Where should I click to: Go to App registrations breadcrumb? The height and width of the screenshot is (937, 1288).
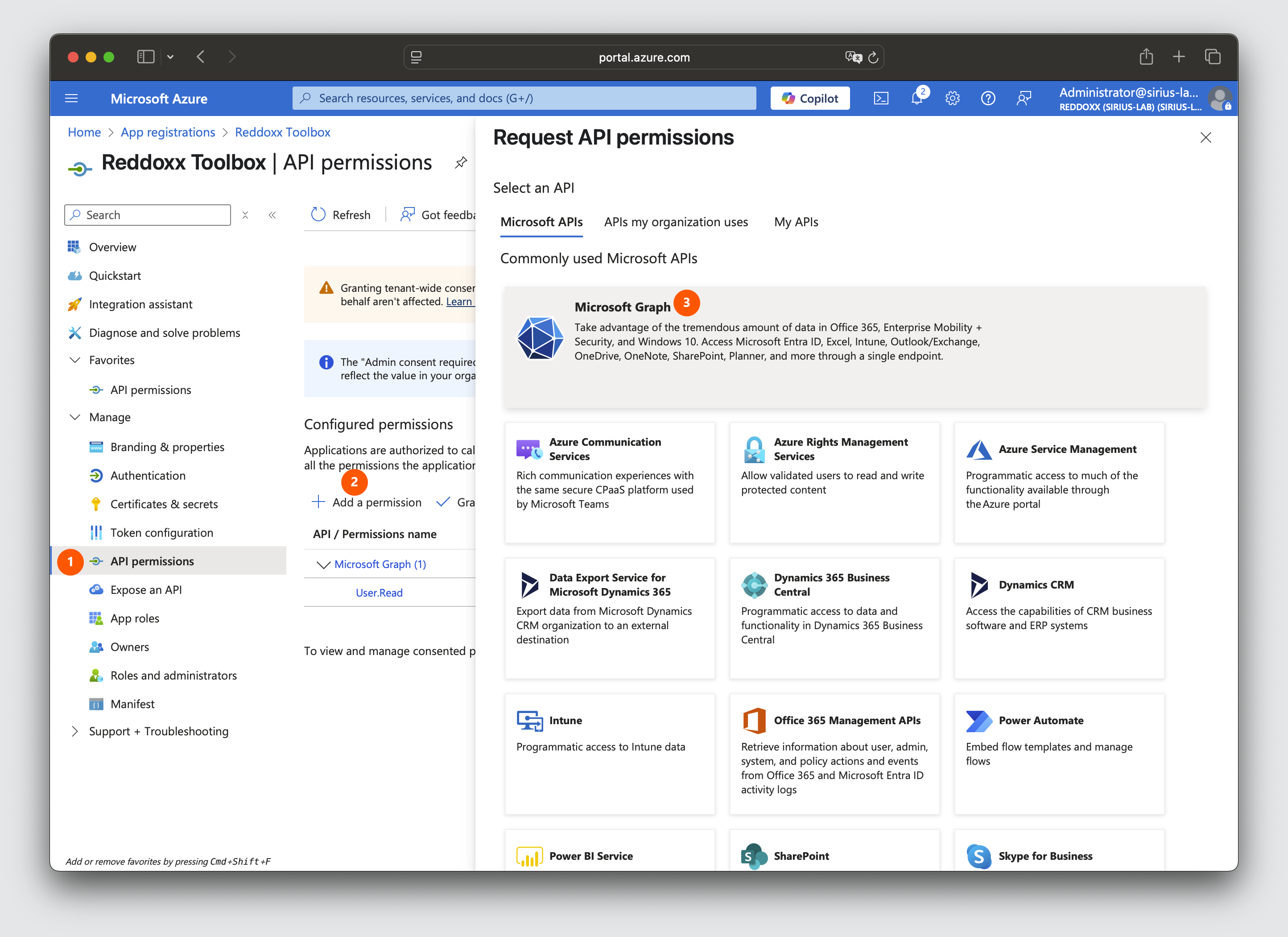168,133
